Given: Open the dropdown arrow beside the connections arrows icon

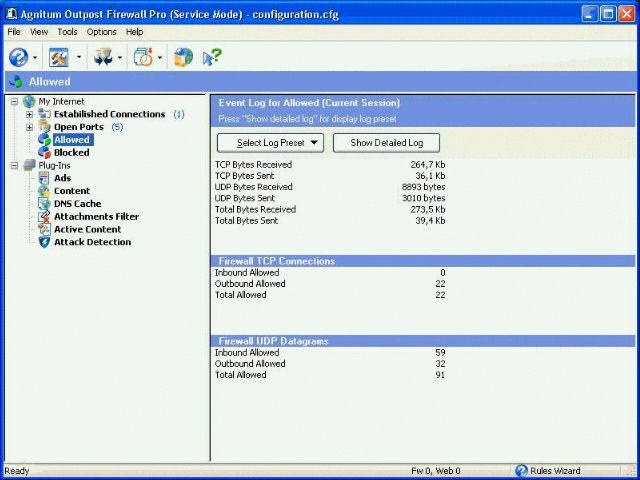Looking at the screenshot, I should click(120, 58).
